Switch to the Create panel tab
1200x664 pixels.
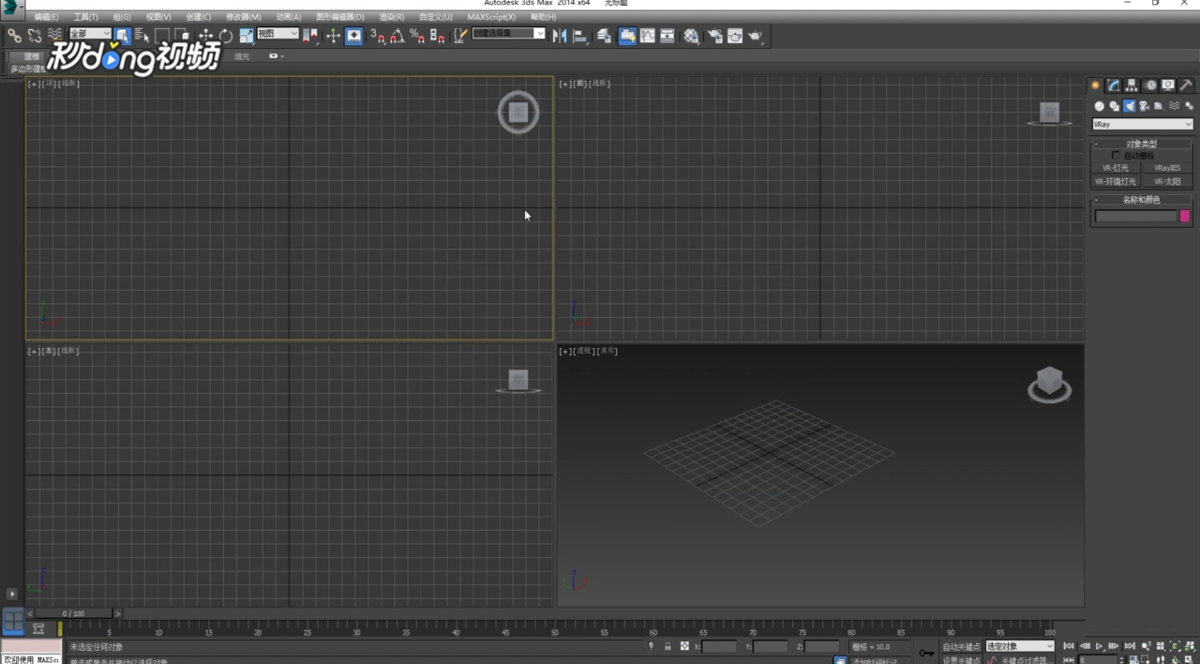click(1095, 85)
